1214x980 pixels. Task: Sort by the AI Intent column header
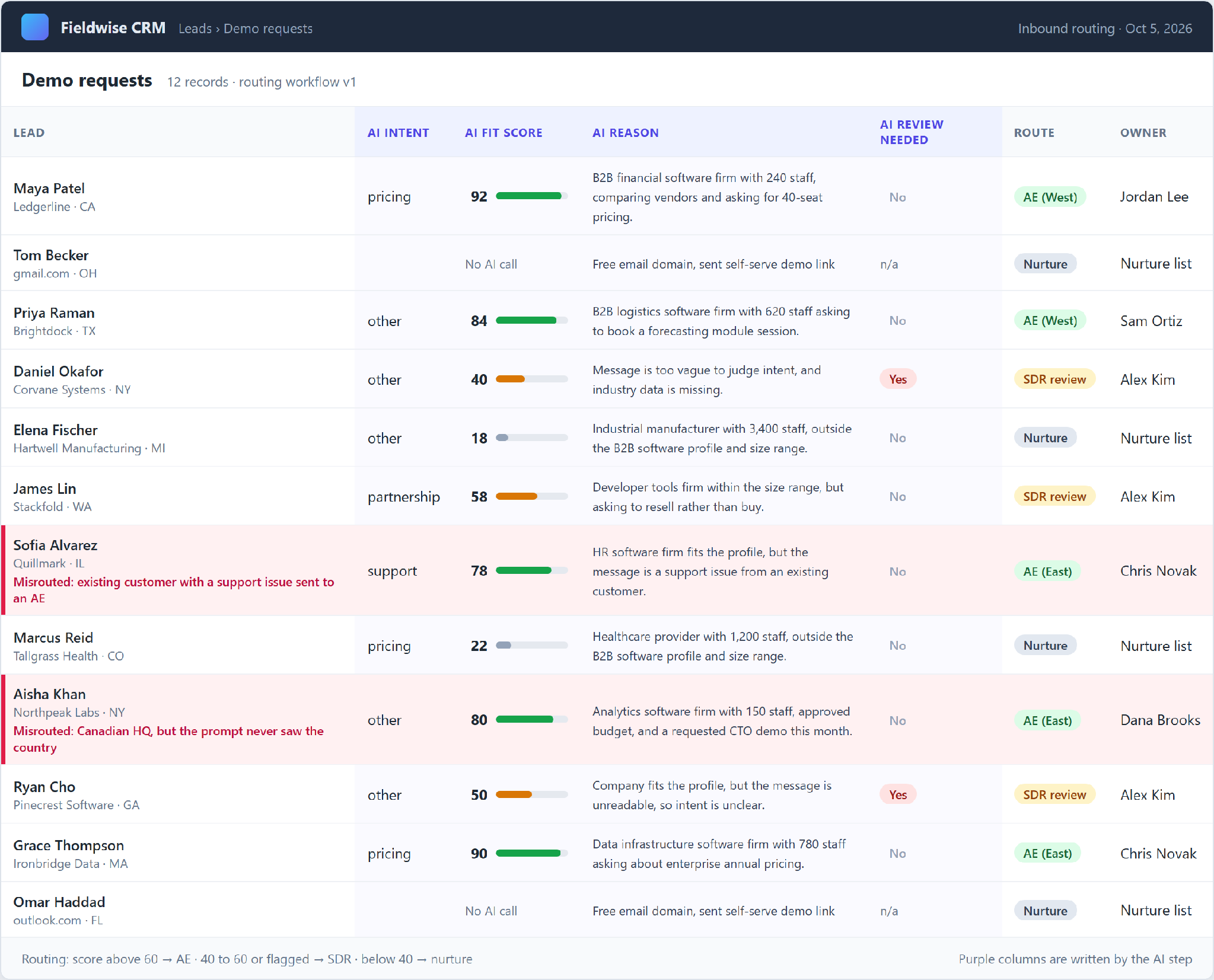click(x=398, y=133)
